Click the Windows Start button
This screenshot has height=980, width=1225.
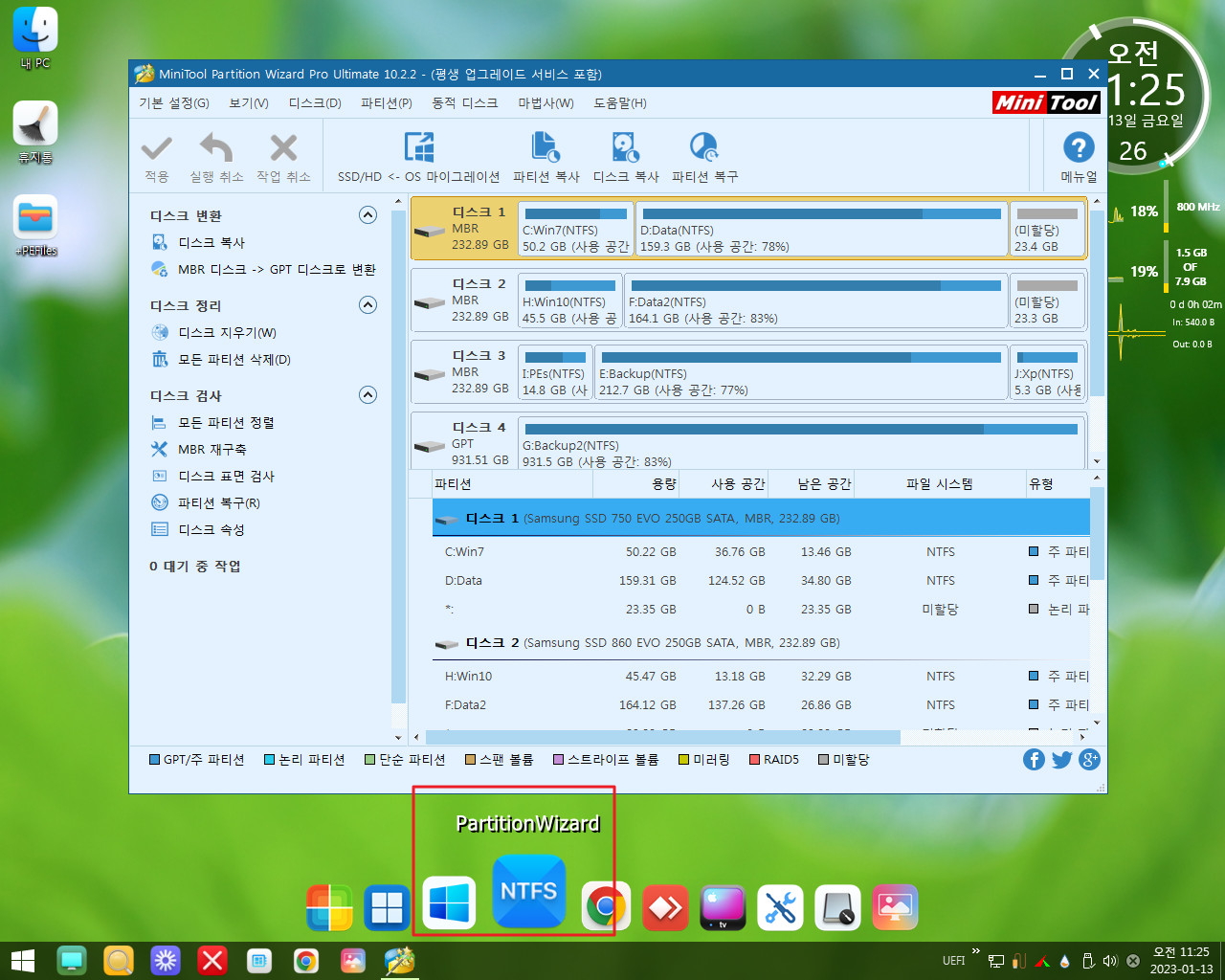pyautogui.click(x=23, y=961)
